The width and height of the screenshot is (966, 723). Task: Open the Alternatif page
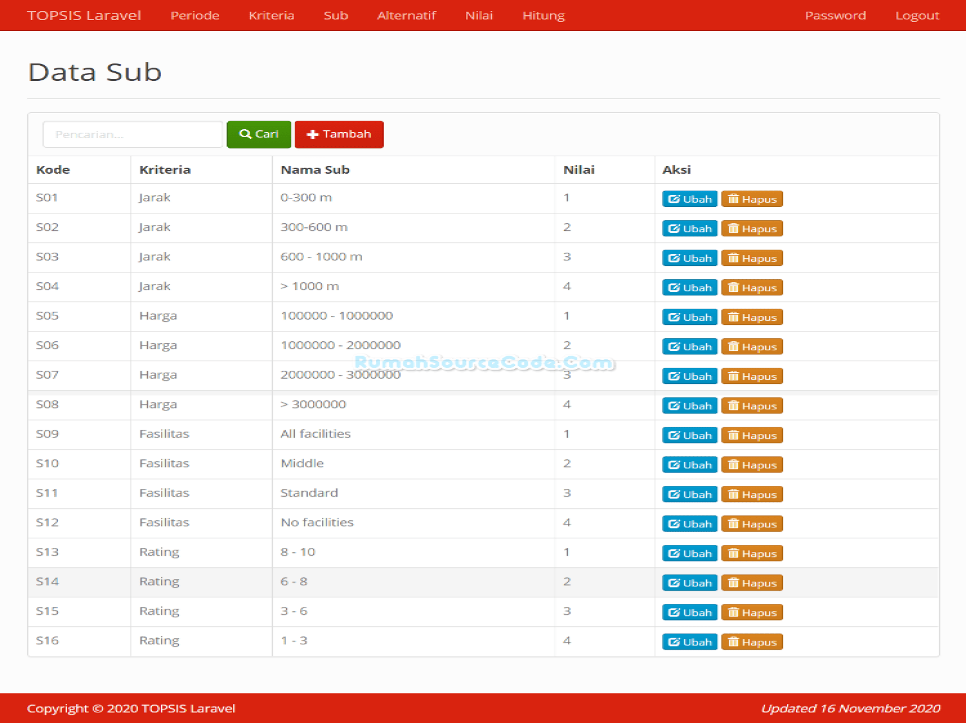tap(406, 15)
